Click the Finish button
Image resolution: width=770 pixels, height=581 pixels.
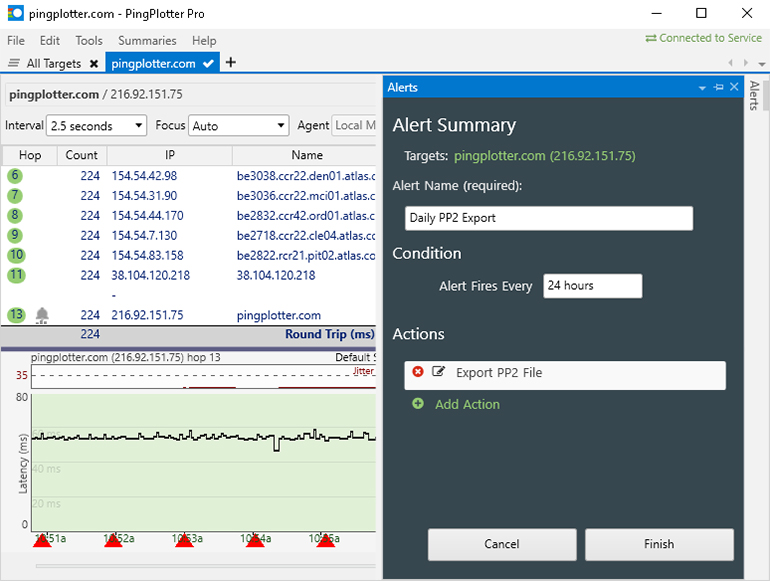pos(659,544)
